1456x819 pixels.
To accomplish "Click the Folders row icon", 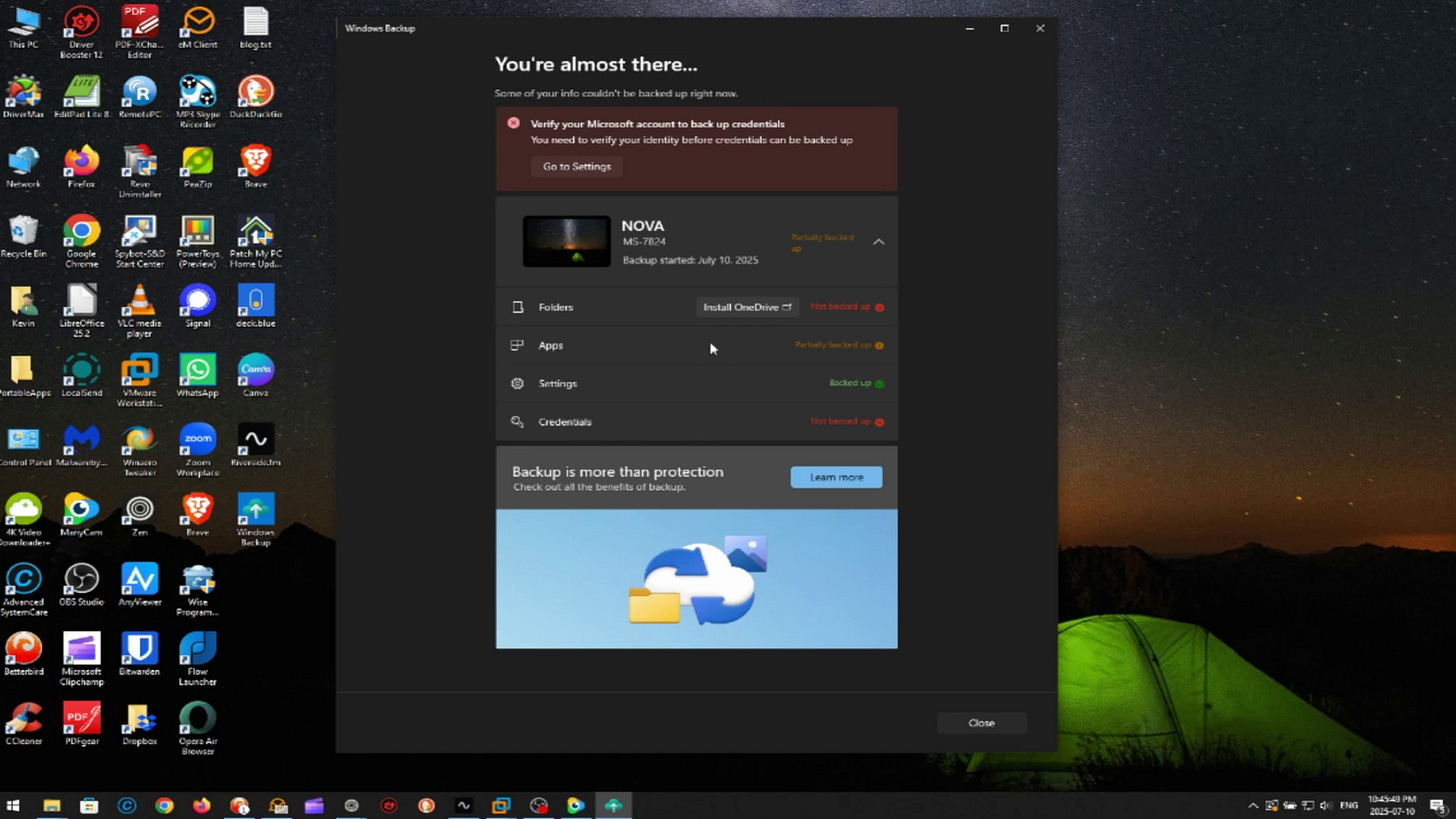I will tap(517, 307).
